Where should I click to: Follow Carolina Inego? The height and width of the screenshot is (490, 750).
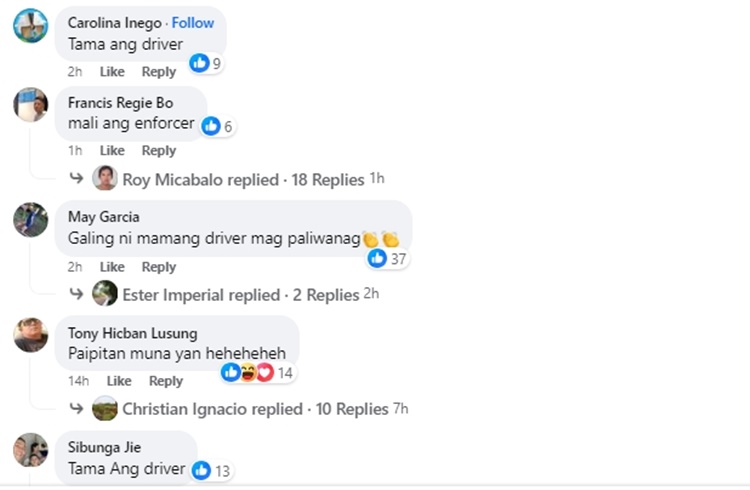pos(192,22)
